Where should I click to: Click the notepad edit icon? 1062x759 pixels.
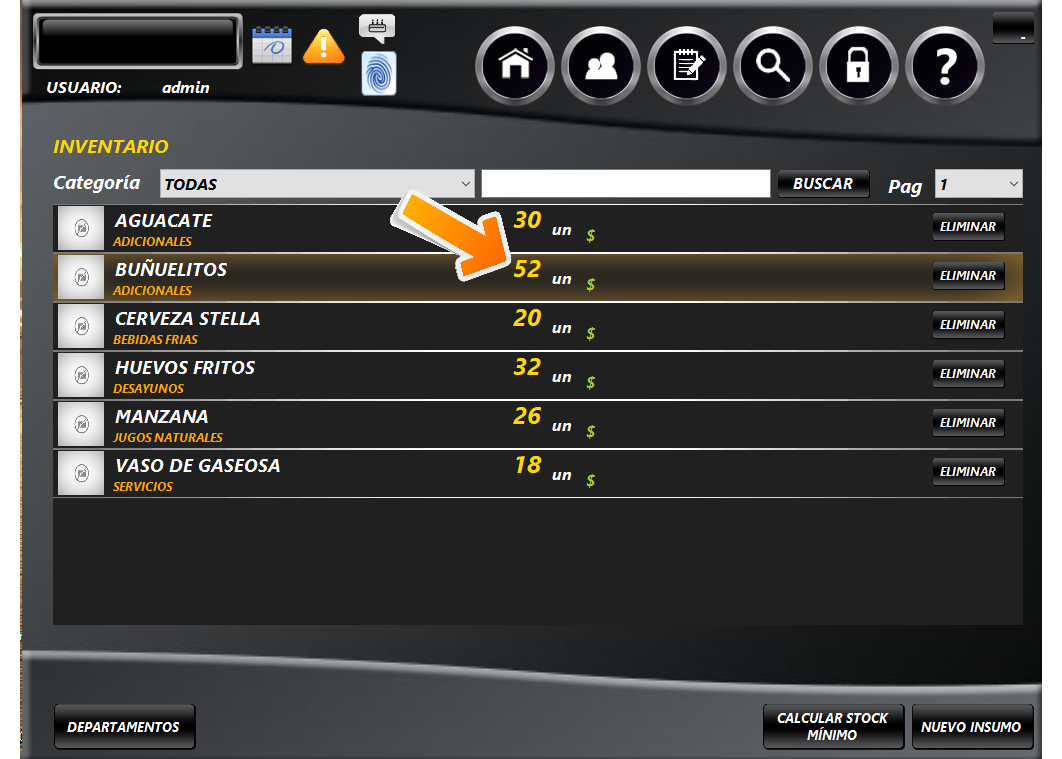click(687, 66)
